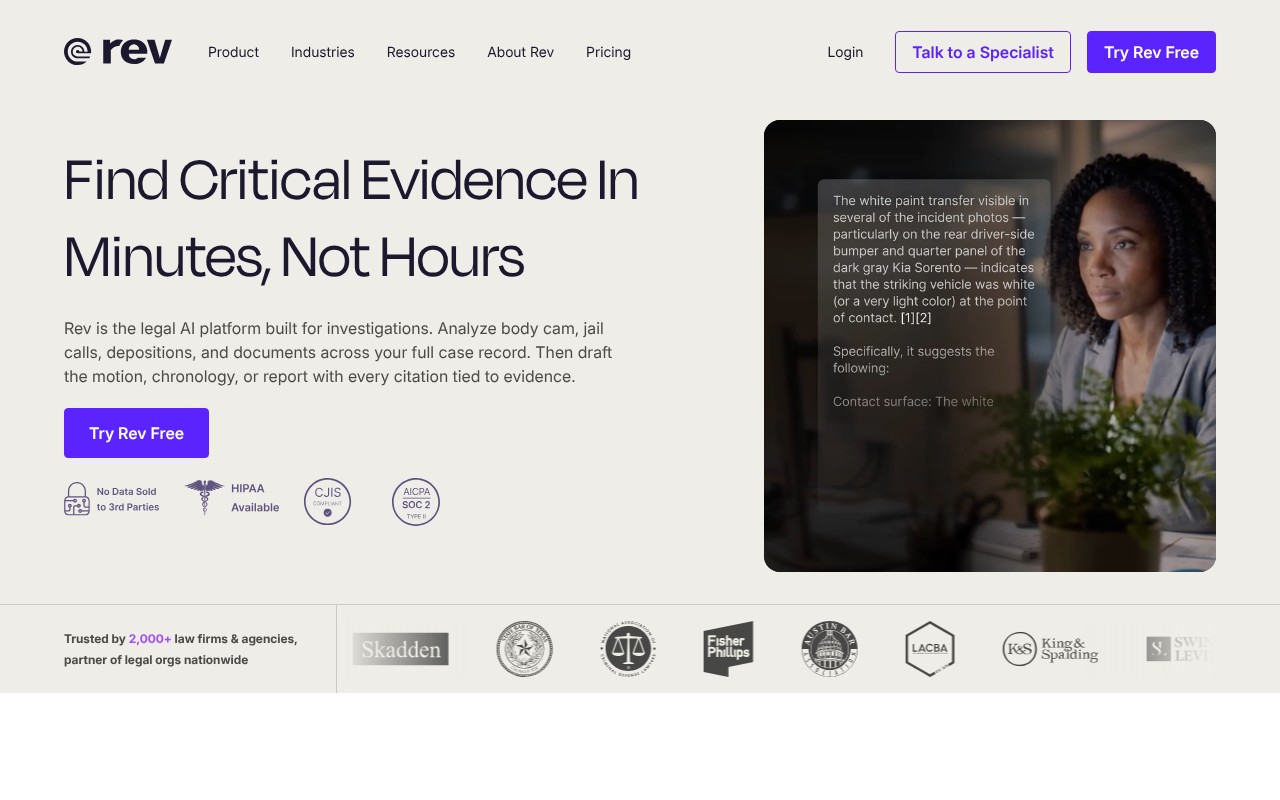Click the King & Spalding logo
Image resolution: width=1280 pixels, height=800 pixels.
click(x=1050, y=649)
